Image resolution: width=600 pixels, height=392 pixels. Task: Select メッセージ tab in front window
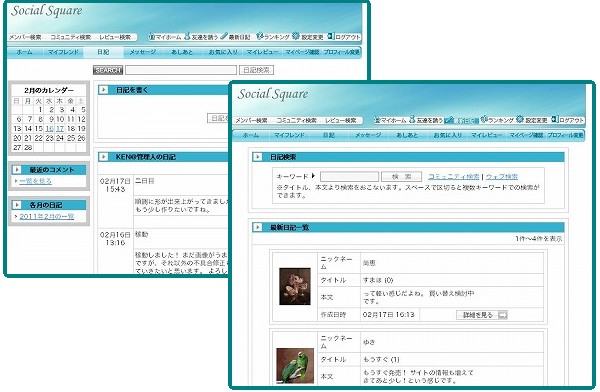pyautogui.click(x=368, y=135)
